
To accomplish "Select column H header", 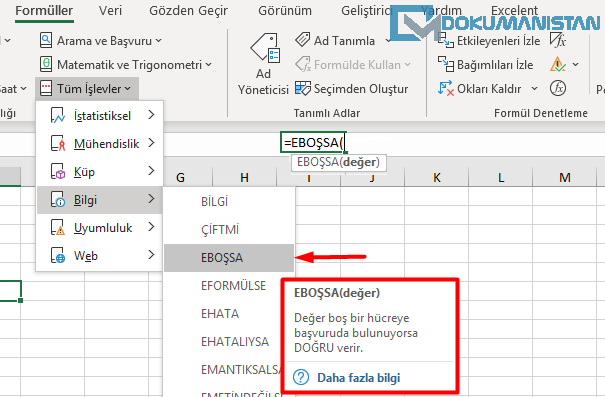I will pyautogui.click(x=244, y=177).
